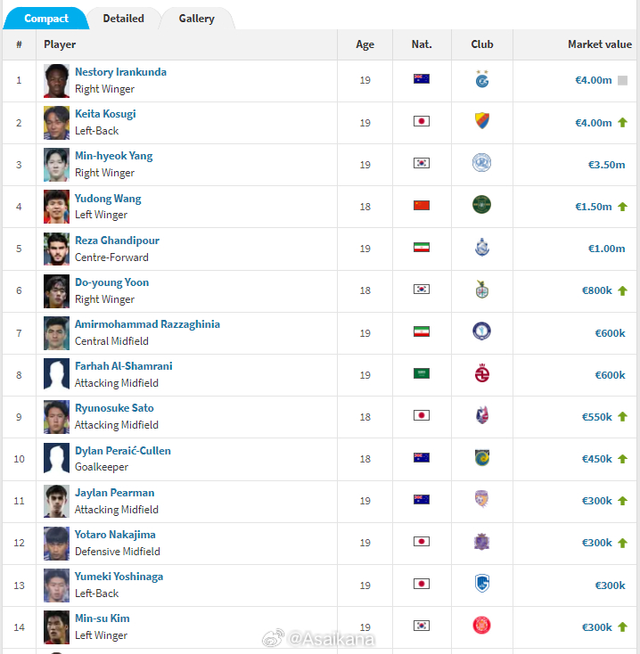The image size is (640, 654).
Task: Sort players by Age column header
Action: coord(365,44)
